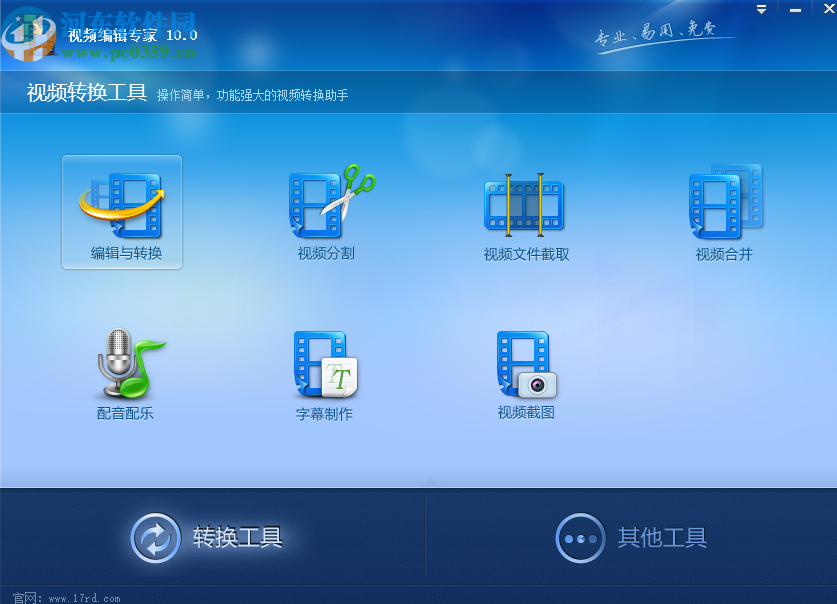Start the 视频合并 merge tool

click(x=724, y=212)
